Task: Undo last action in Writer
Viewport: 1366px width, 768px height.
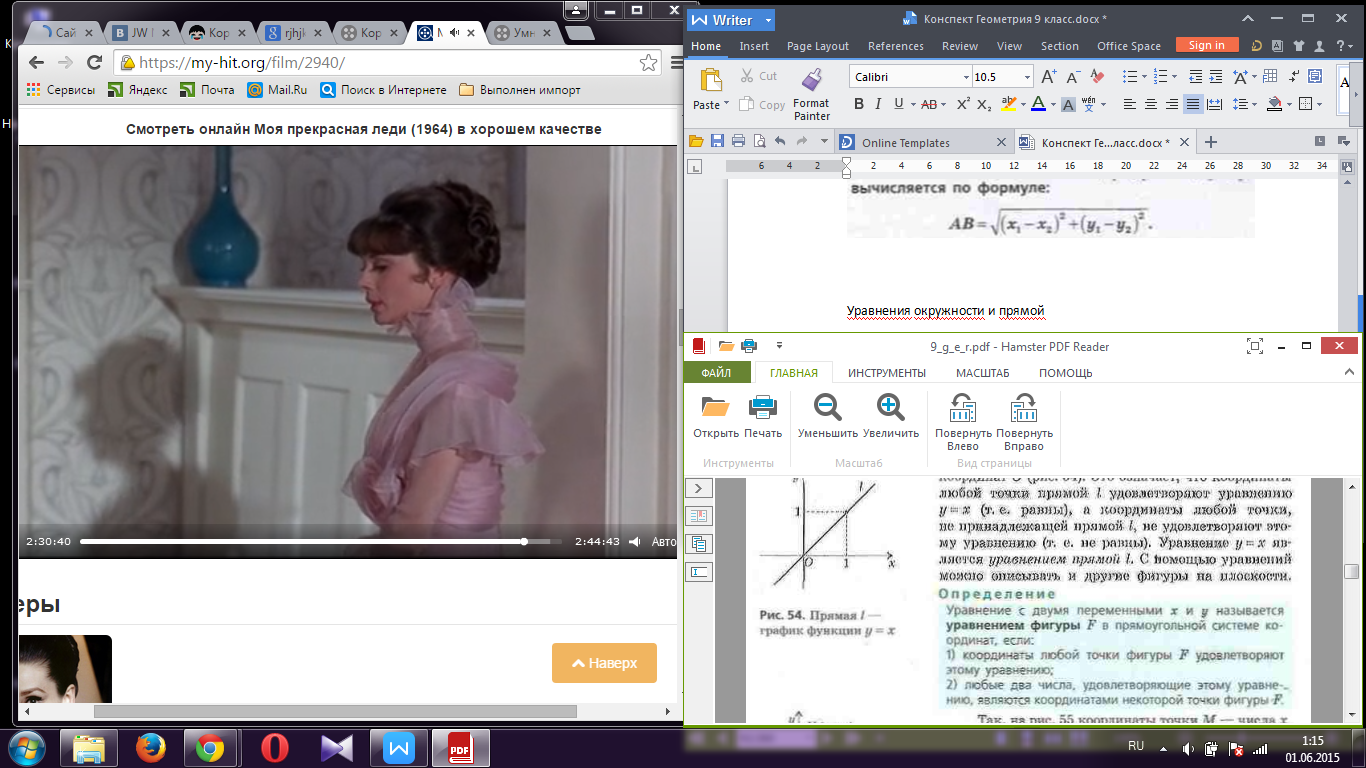Action: (x=780, y=141)
